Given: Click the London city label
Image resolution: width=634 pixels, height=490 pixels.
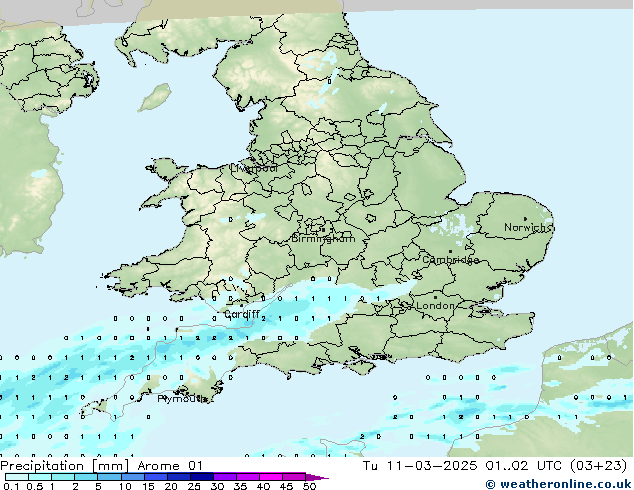Looking at the screenshot, I should [435, 305].
